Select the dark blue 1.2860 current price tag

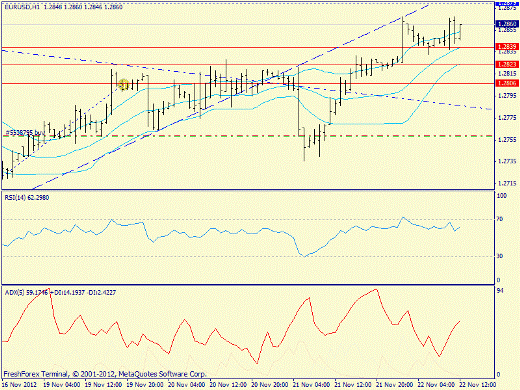pyautogui.click(x=507, y=24)
